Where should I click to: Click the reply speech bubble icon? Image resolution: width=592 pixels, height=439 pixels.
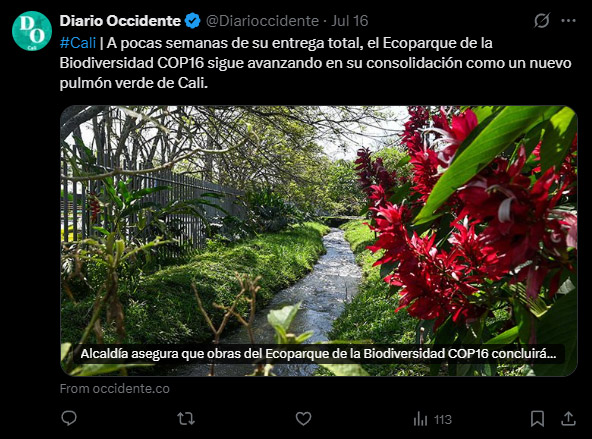[69, 418]
